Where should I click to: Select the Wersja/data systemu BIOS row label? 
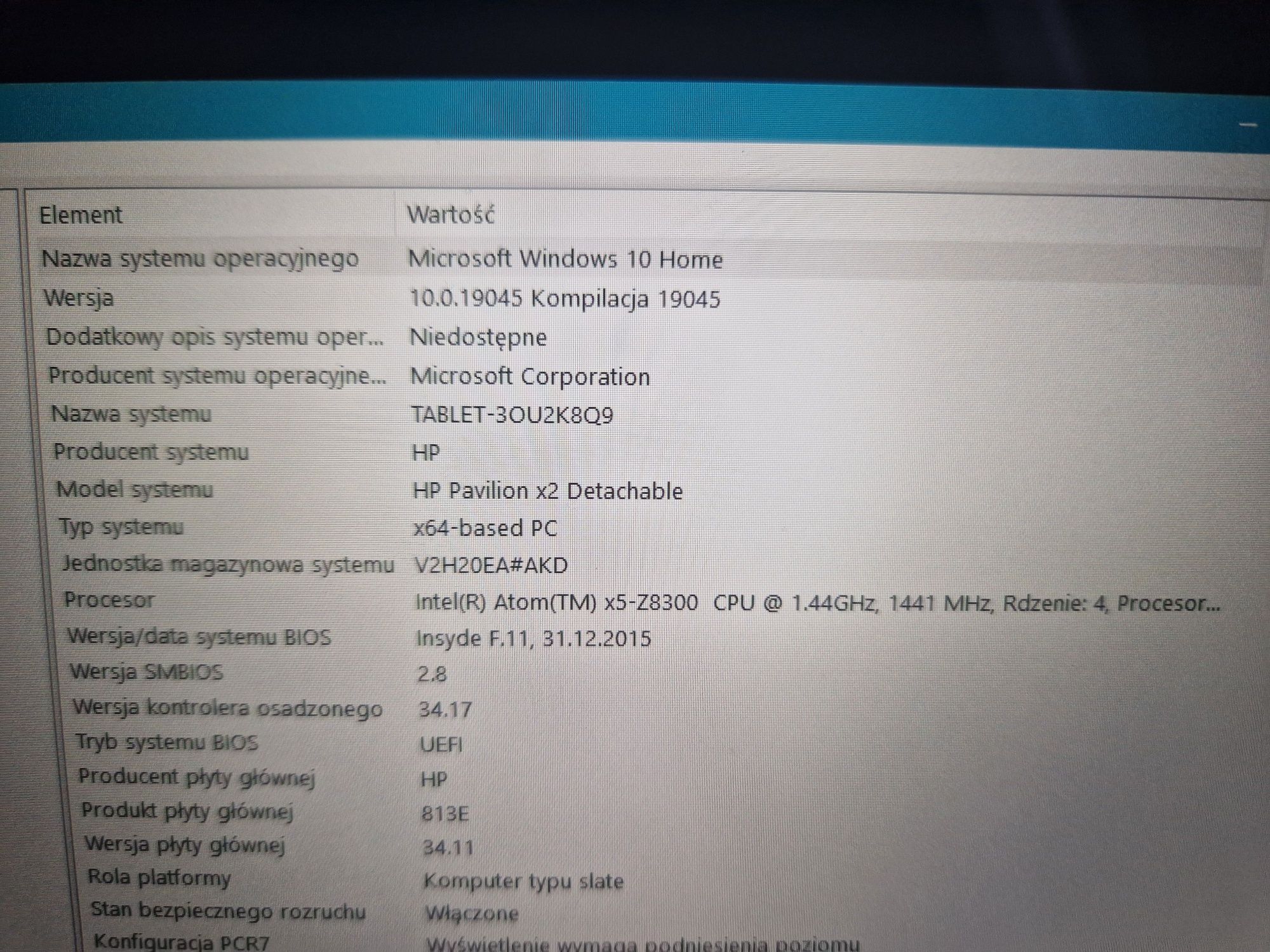pyautogui.click(x=199, y=637)
